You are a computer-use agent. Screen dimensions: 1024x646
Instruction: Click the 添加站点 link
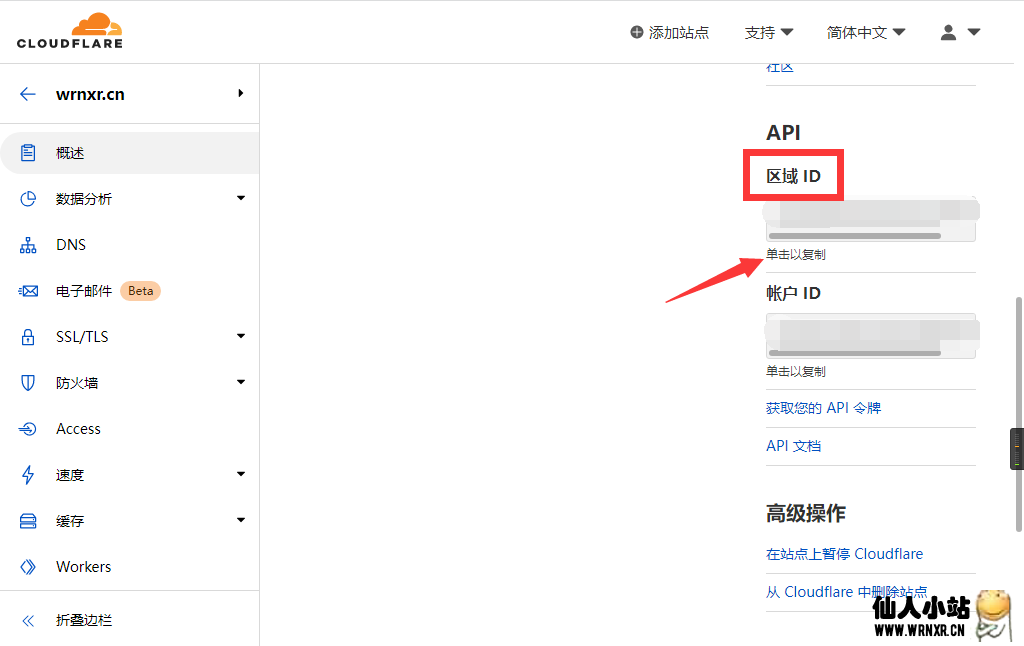click(x=670, y=32)
